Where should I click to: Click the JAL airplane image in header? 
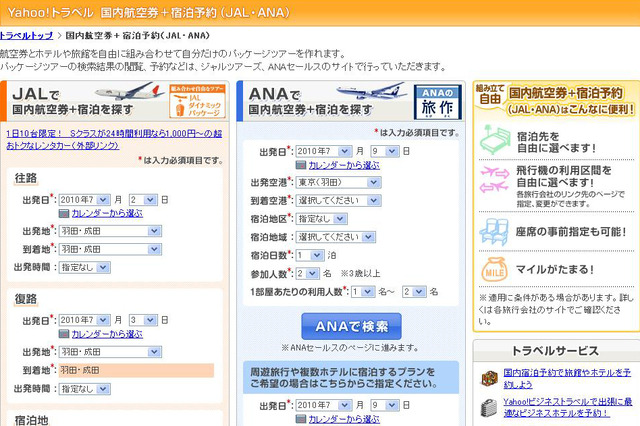coord(128,91)
